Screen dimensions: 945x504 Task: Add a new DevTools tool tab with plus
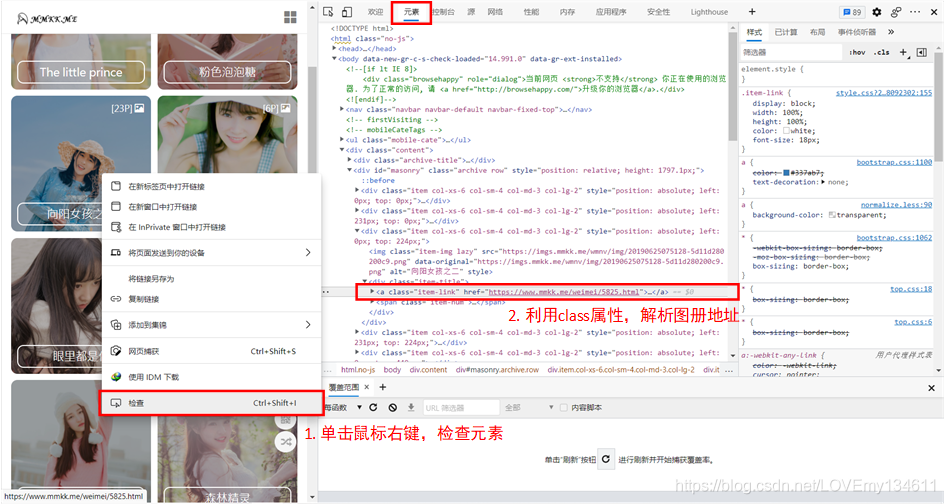point(752,12)
